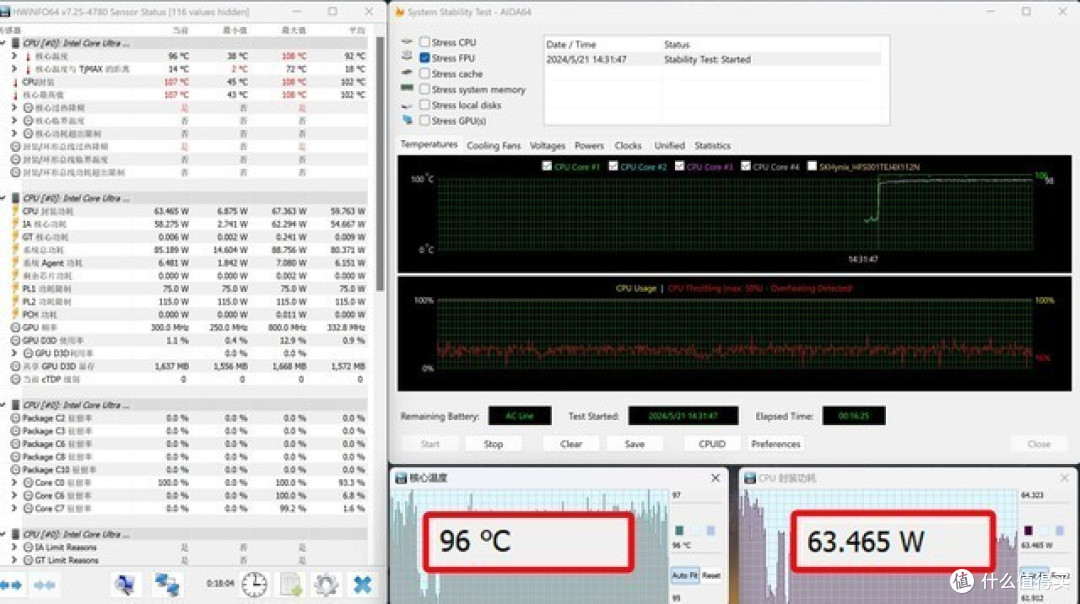Open Preferences in the stability test window
1080x604 pixels.
point(776,444)
